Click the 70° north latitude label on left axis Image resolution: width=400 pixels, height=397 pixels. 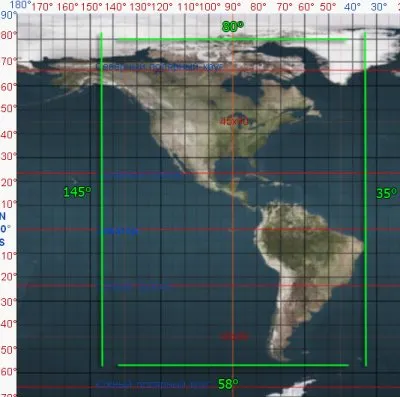point(9,61)
